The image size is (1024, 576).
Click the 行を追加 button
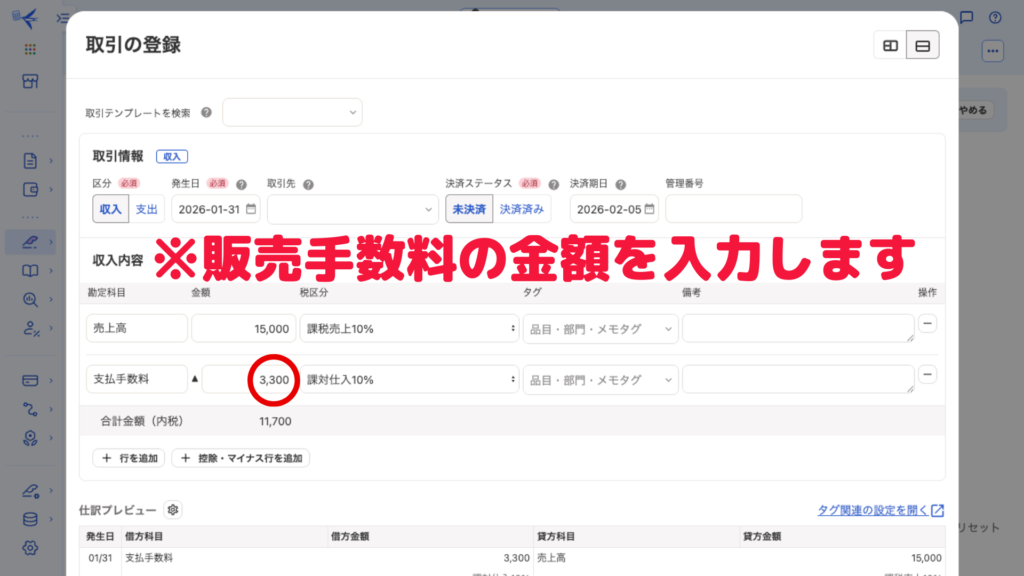[129, 458]
